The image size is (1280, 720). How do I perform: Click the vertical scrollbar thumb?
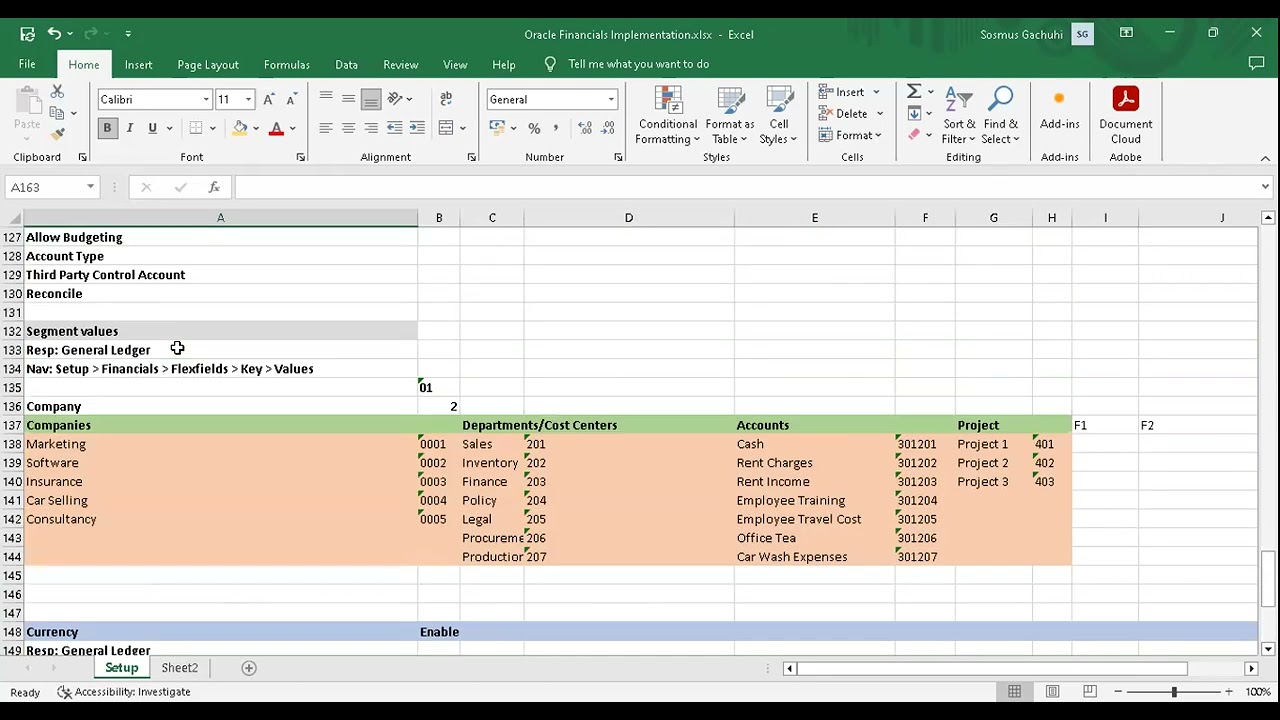pyautogui.click(x=1267, y=579)
